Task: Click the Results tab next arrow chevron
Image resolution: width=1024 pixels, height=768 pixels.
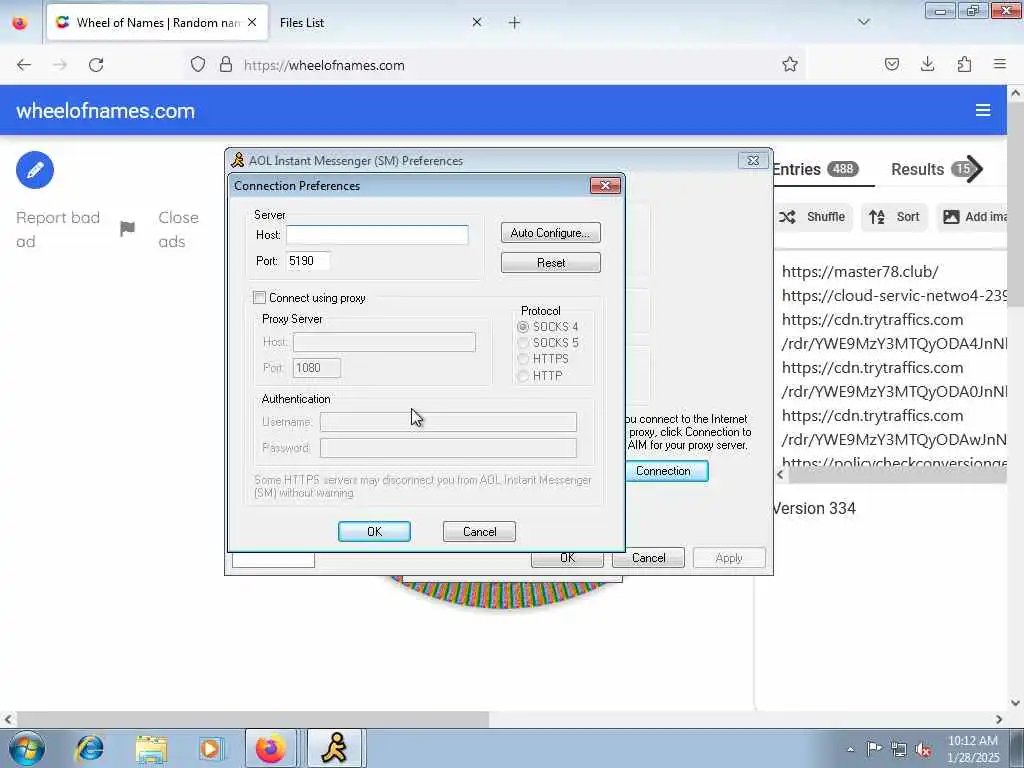Action: [x=974, y=169]
